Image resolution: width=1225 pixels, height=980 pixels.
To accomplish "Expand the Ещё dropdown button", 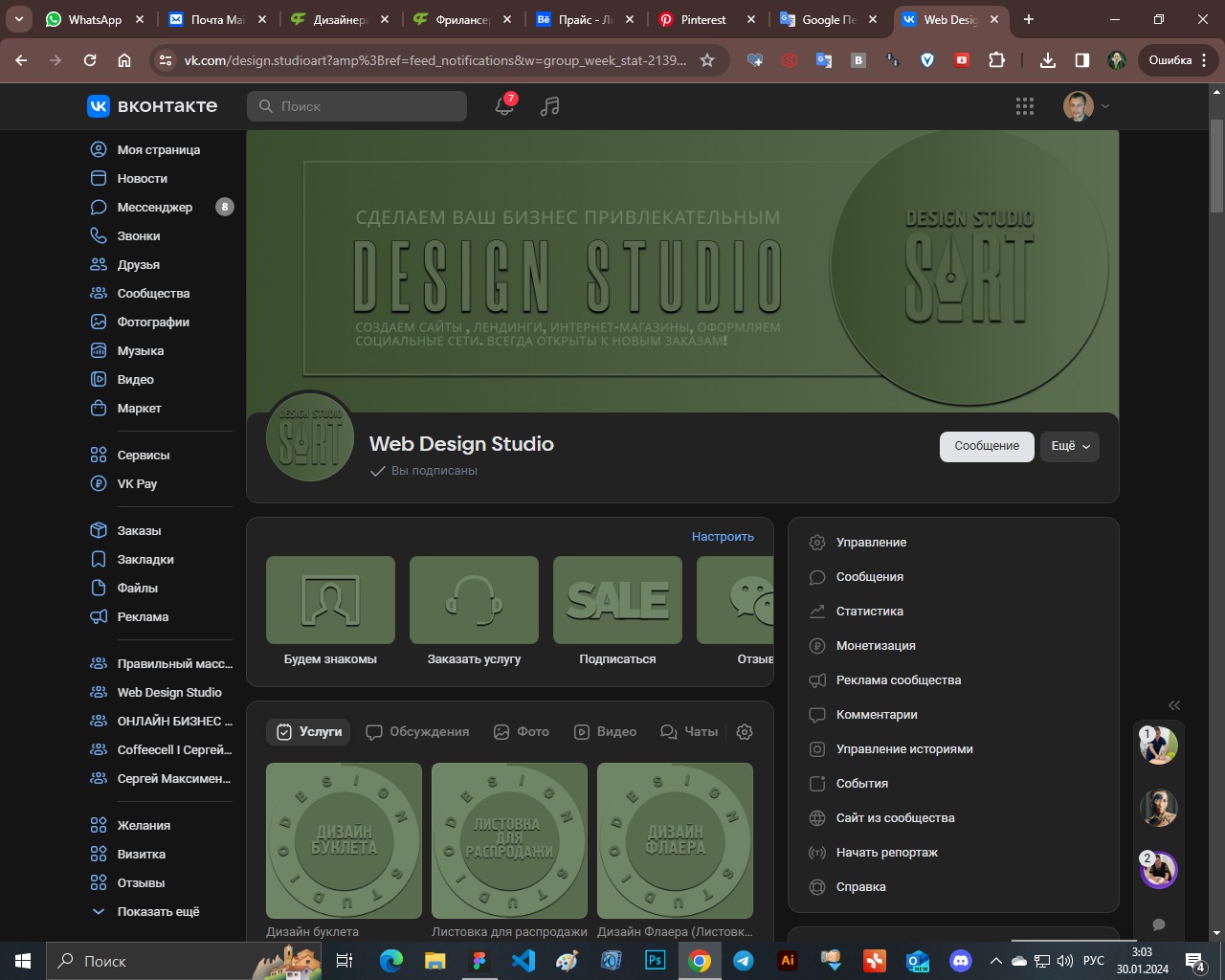I will tap(1070, 446).
